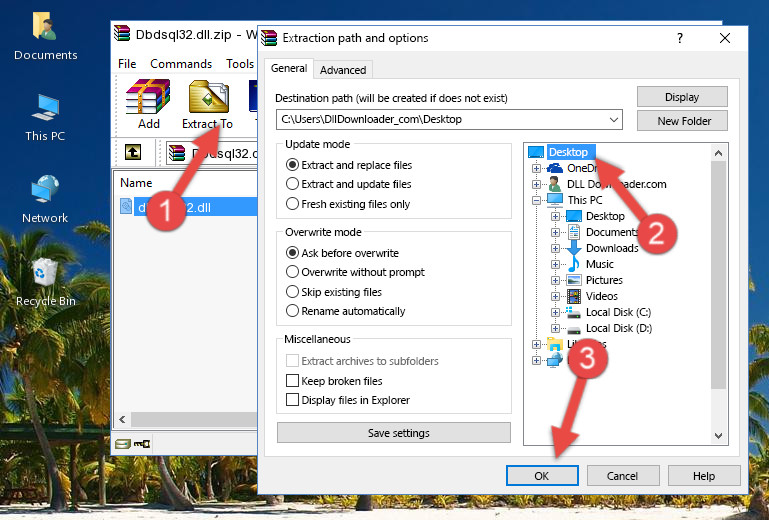This screenshot has width=769, height=520.
Task: Expand the OneDrive tree node
Action: [536, 168]
